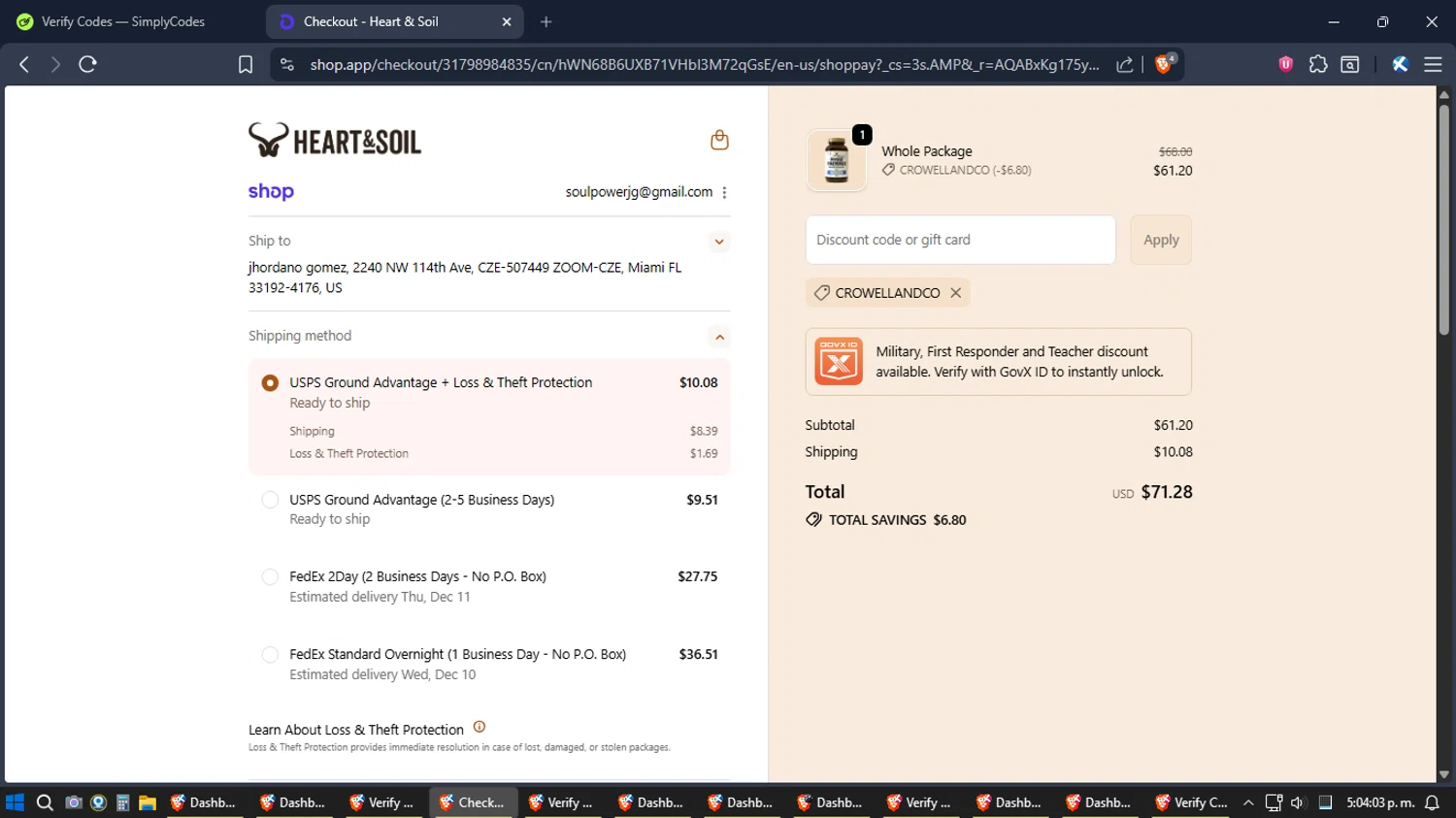Open Brave Shields panel
This screenshot has width=1456, height=818.
point(1164,64)
